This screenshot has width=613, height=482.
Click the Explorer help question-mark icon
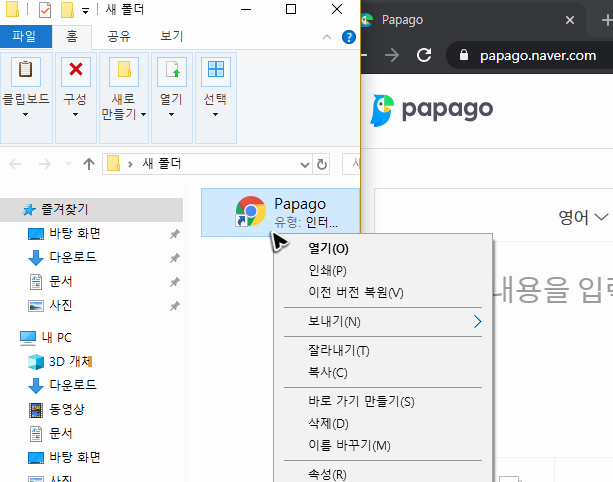(x=348, y=37)
